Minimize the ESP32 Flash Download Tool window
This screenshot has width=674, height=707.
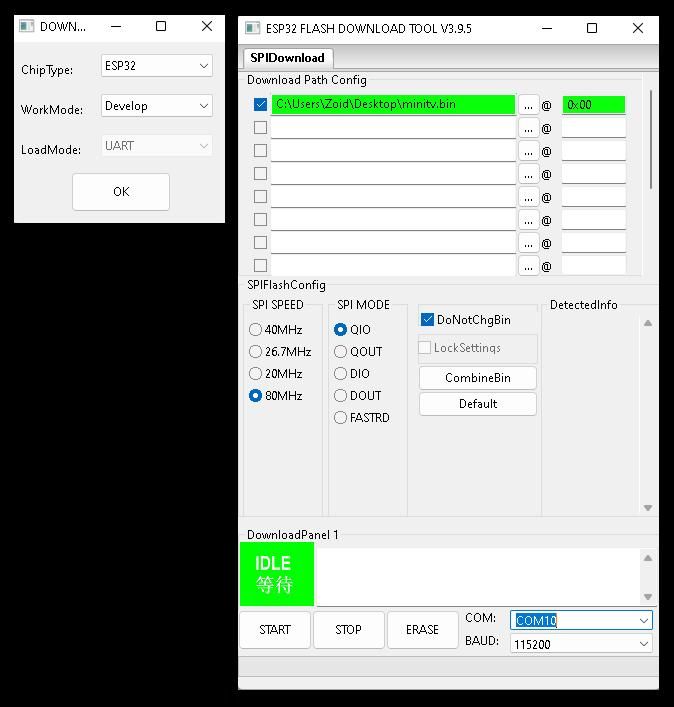pyautogui.click(x=547, y=28)
